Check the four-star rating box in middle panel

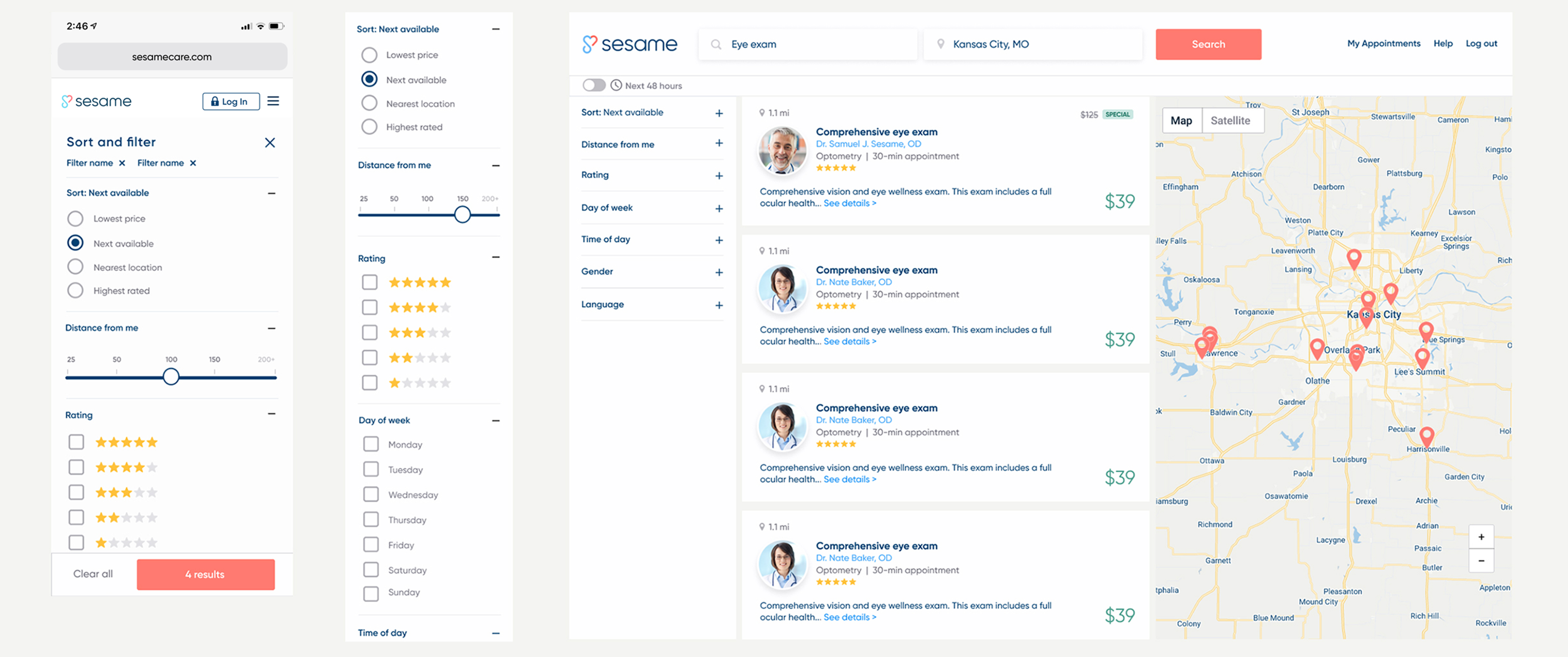369,307
